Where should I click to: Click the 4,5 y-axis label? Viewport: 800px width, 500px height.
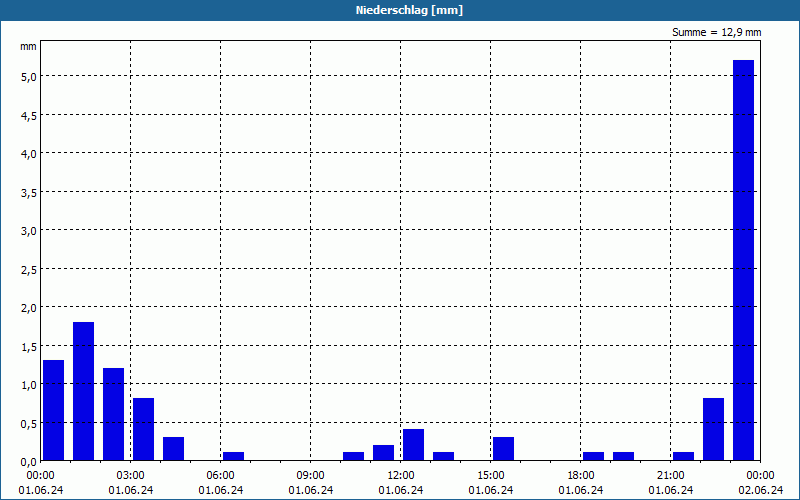[x=28, y=115]
